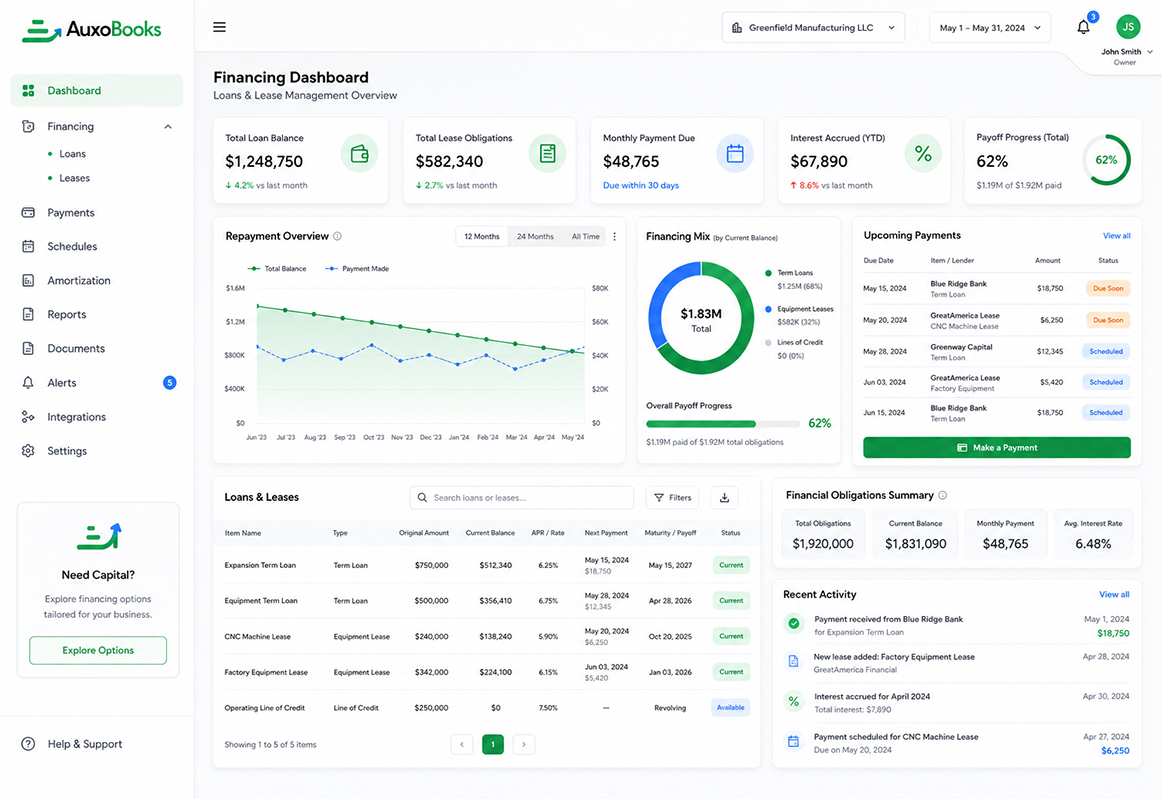Click View all in Upcoming Payments
Screen dimensions: 1162x799
click(1116, 236)
